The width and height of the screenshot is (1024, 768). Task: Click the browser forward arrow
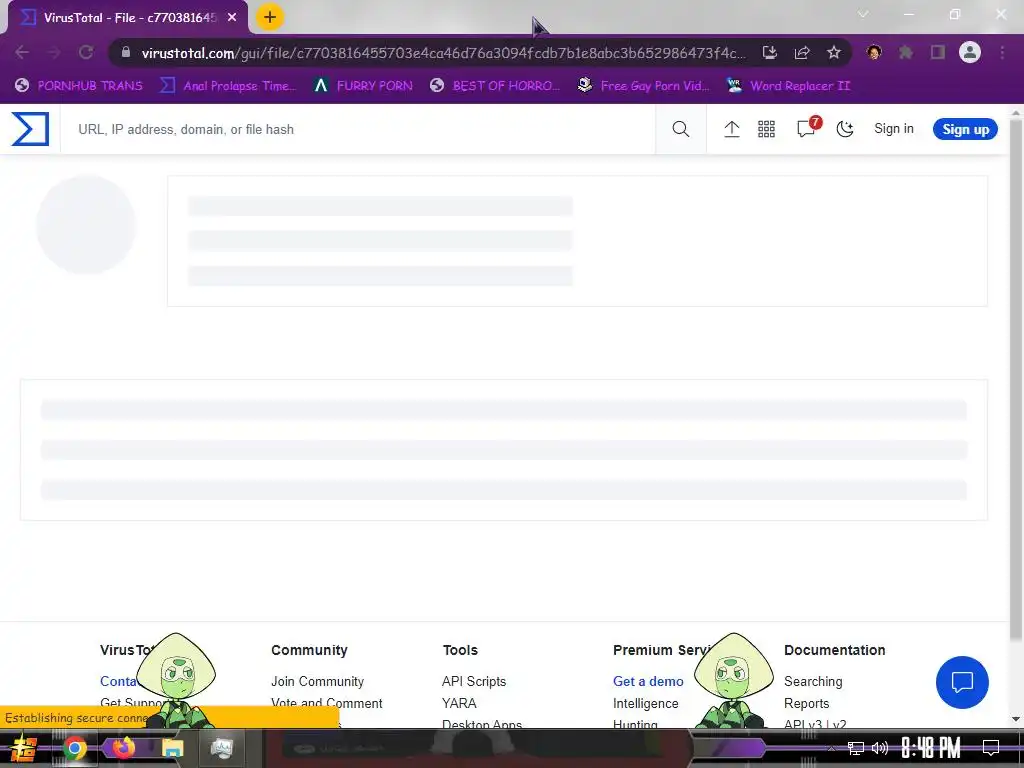tap(54, 52)
